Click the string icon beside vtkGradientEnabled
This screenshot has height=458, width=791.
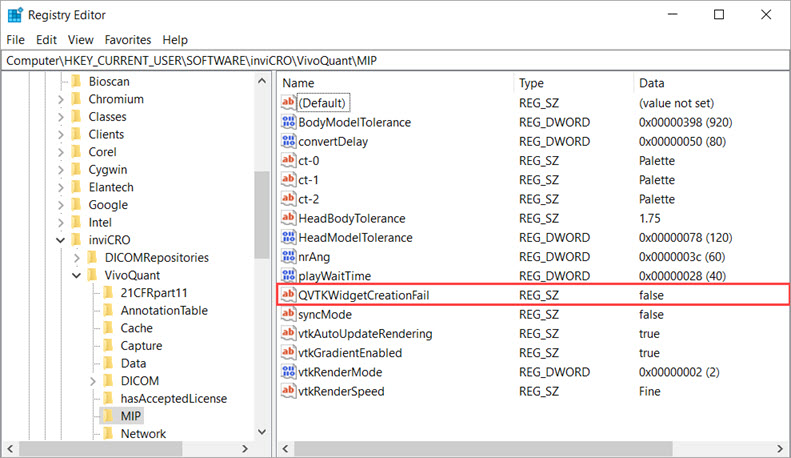click(x=288, y=352)
